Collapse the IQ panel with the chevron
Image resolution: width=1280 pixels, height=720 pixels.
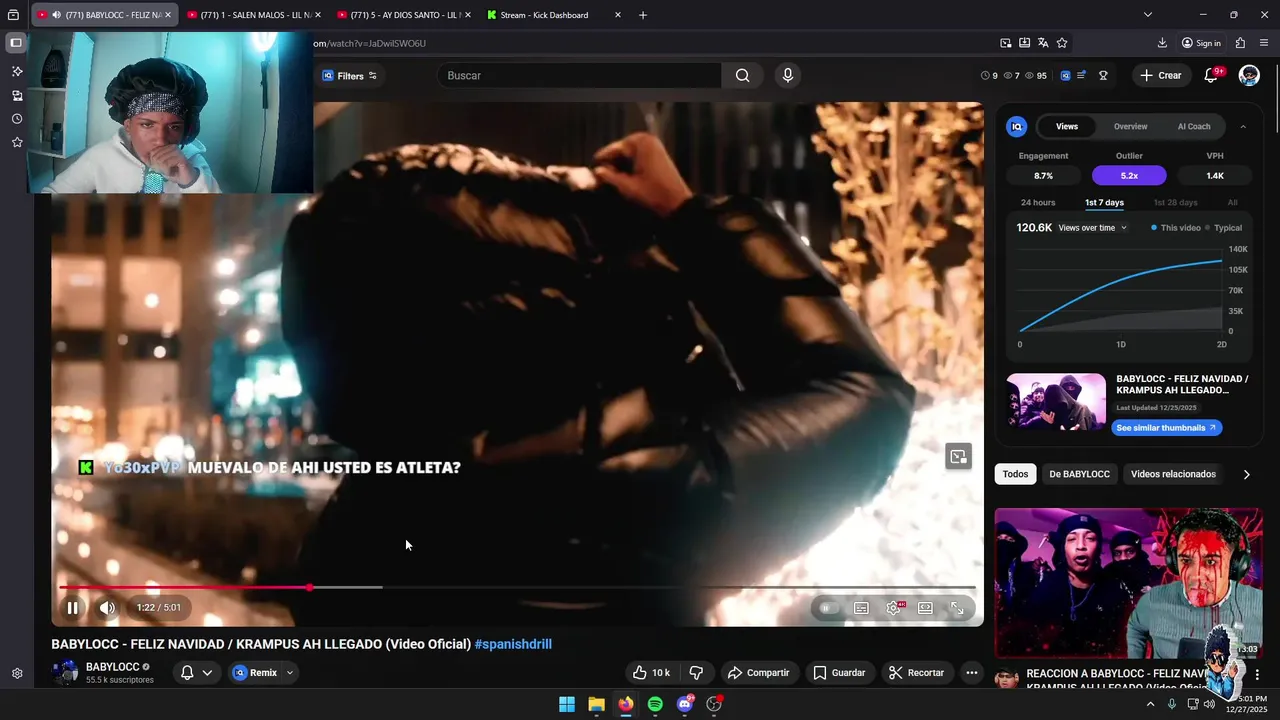coord(1243,127)
